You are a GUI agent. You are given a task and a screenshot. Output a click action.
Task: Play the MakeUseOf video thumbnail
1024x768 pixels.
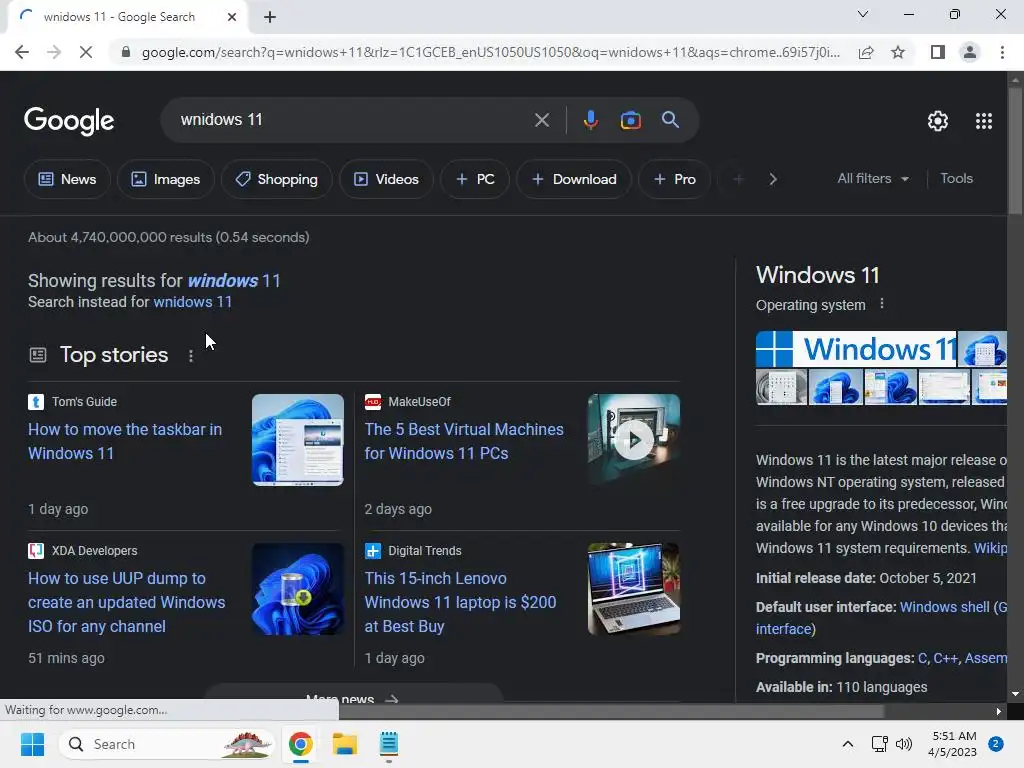(x=633, y=440)
